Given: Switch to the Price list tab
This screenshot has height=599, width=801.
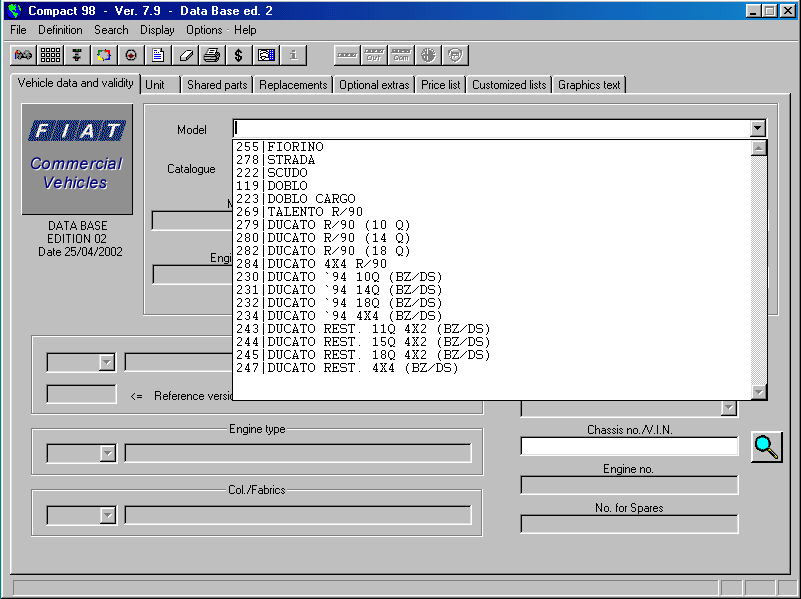Looking at the screenshot, I should tap(440, 85).
